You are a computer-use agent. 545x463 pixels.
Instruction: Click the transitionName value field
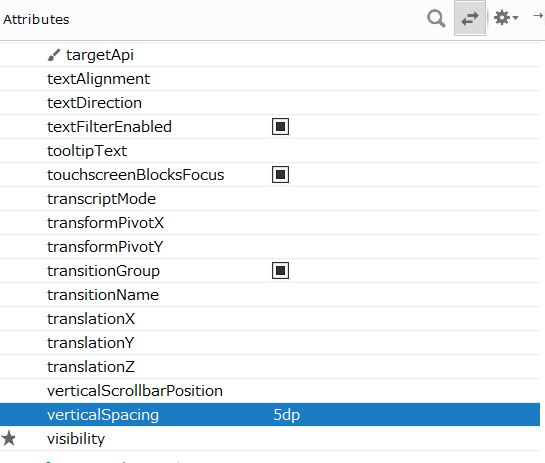pyautogui.click(x=405, y=295)
